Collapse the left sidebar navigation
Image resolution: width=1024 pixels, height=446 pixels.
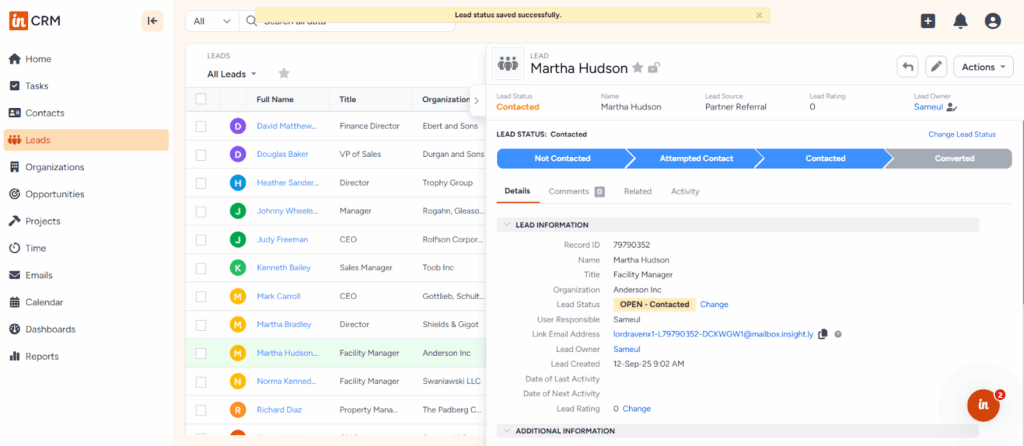point(152,20)
